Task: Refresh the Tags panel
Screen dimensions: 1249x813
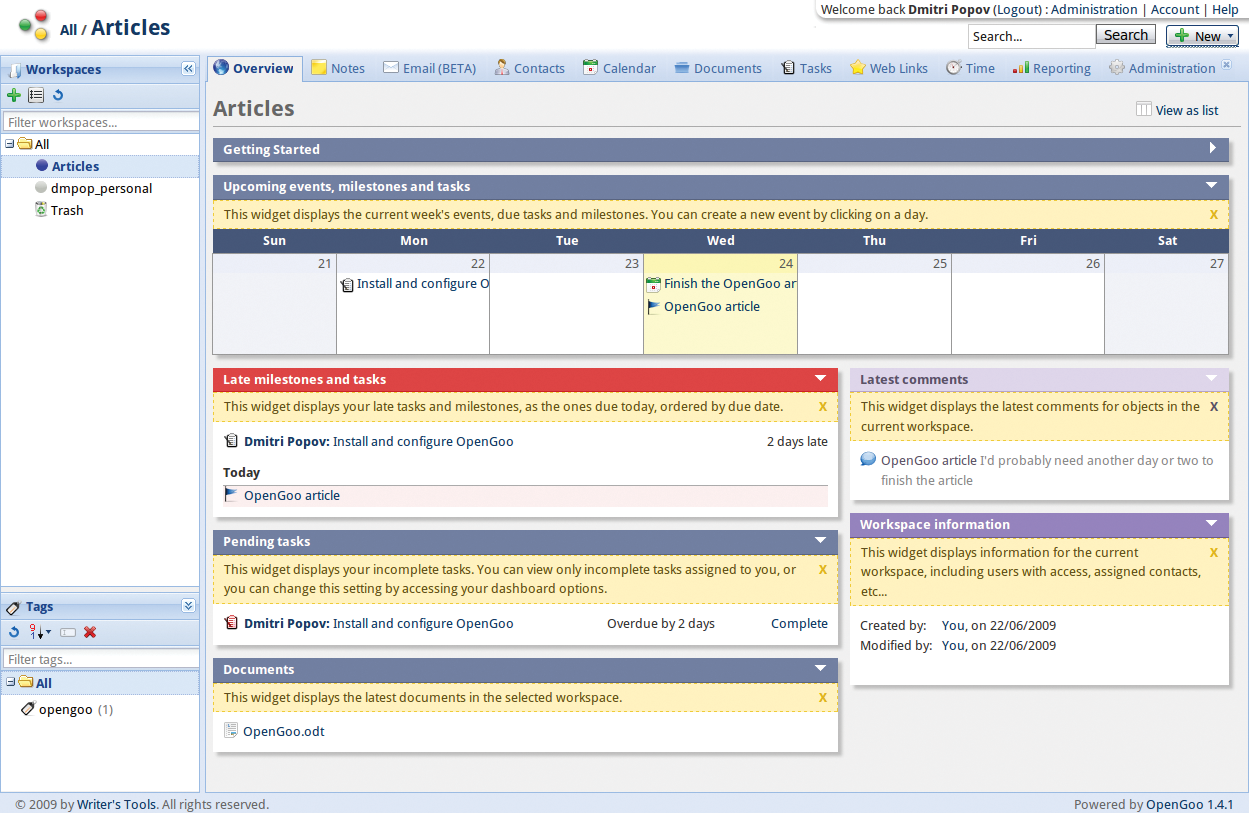Action: pos(14,632)
